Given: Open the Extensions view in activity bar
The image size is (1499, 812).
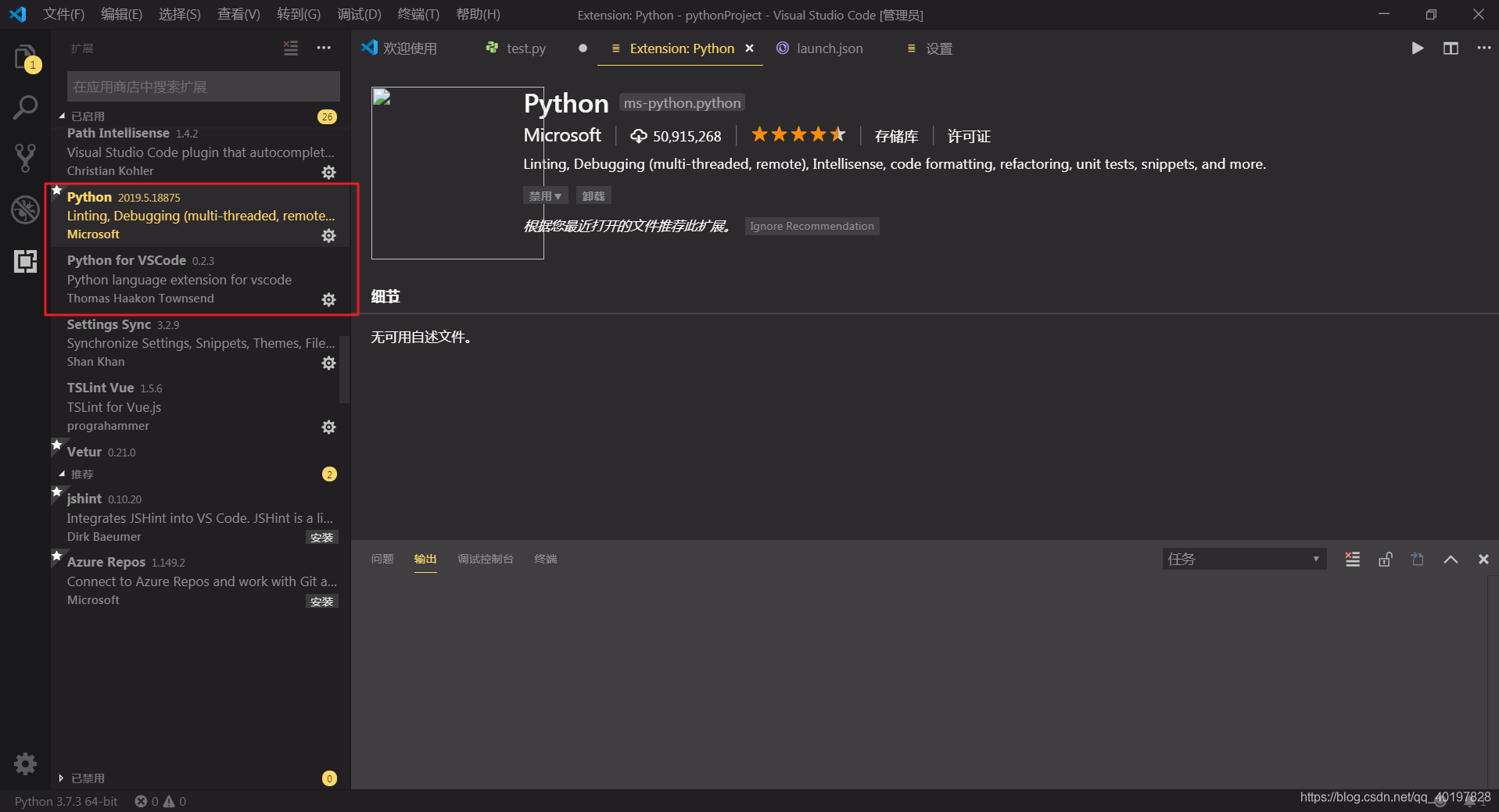Looking at the screenshot, I should (25, 261).
